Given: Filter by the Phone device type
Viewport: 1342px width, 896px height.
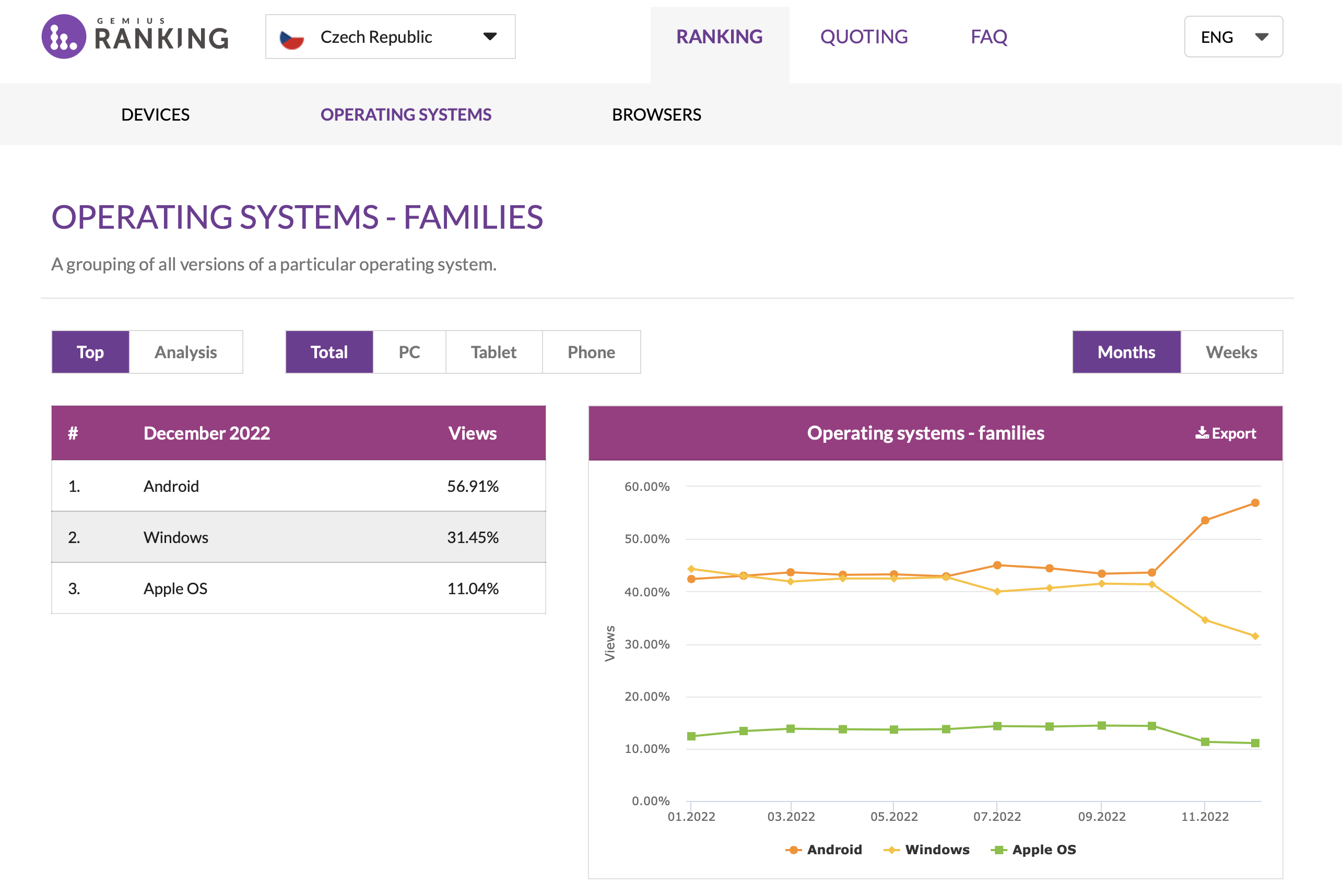Looking at the screenshot, I should 591,352.
